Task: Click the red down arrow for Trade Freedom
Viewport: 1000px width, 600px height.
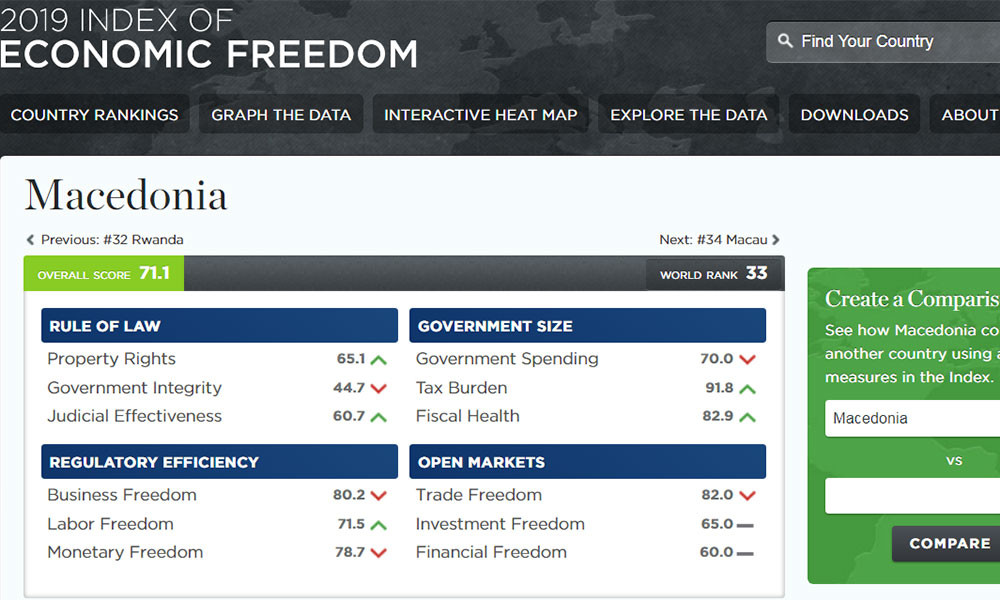Action: [x=747, y=495]
